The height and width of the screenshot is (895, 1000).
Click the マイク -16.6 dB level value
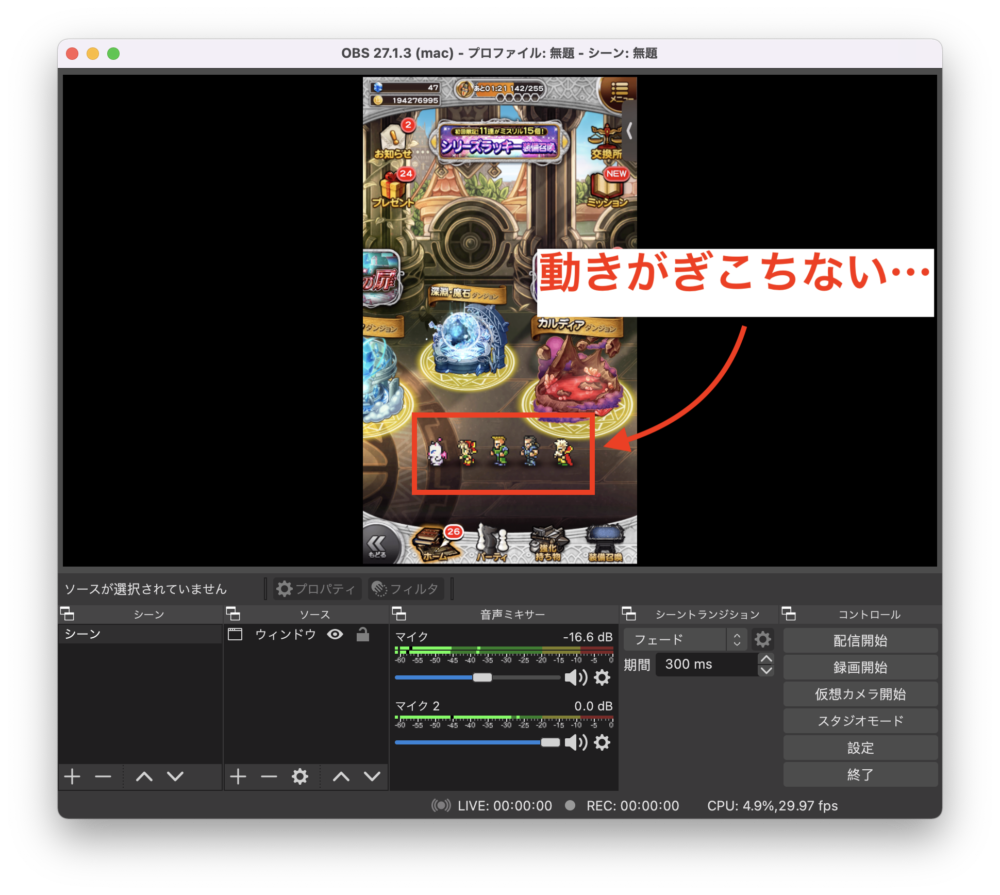587,637
